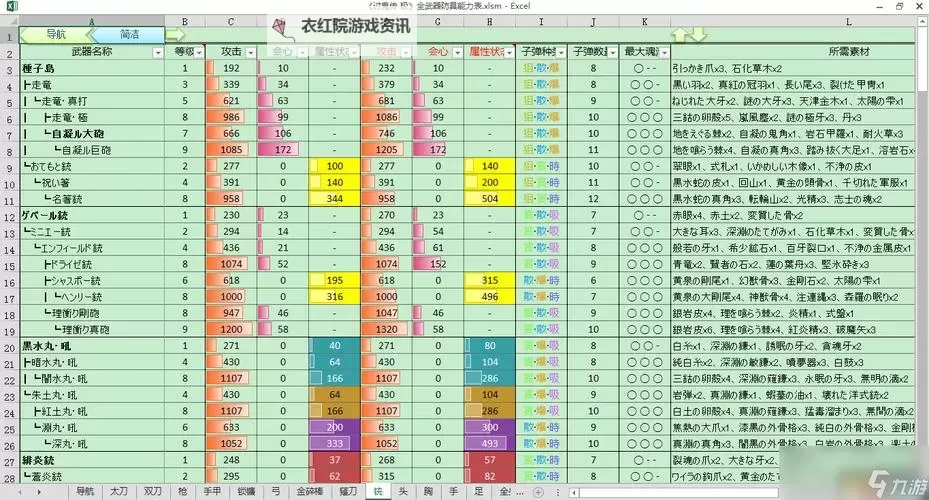Viewport: 929px width, 500px height.
Task: Switch to the 太刀 sheet tab
Action: pos(118,492)
